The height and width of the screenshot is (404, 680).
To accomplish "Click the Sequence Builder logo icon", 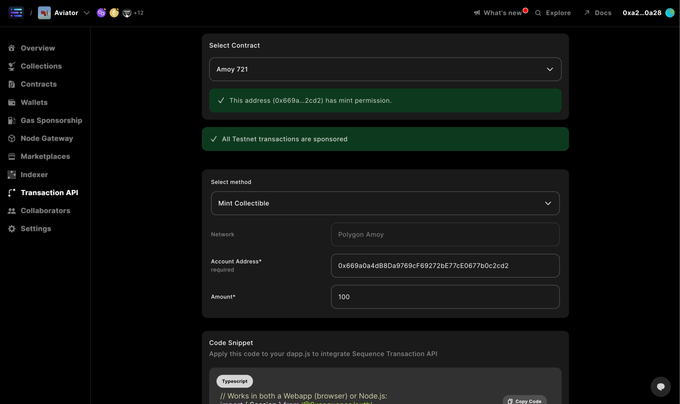I will pyautogui.click(x=16, y=13).
